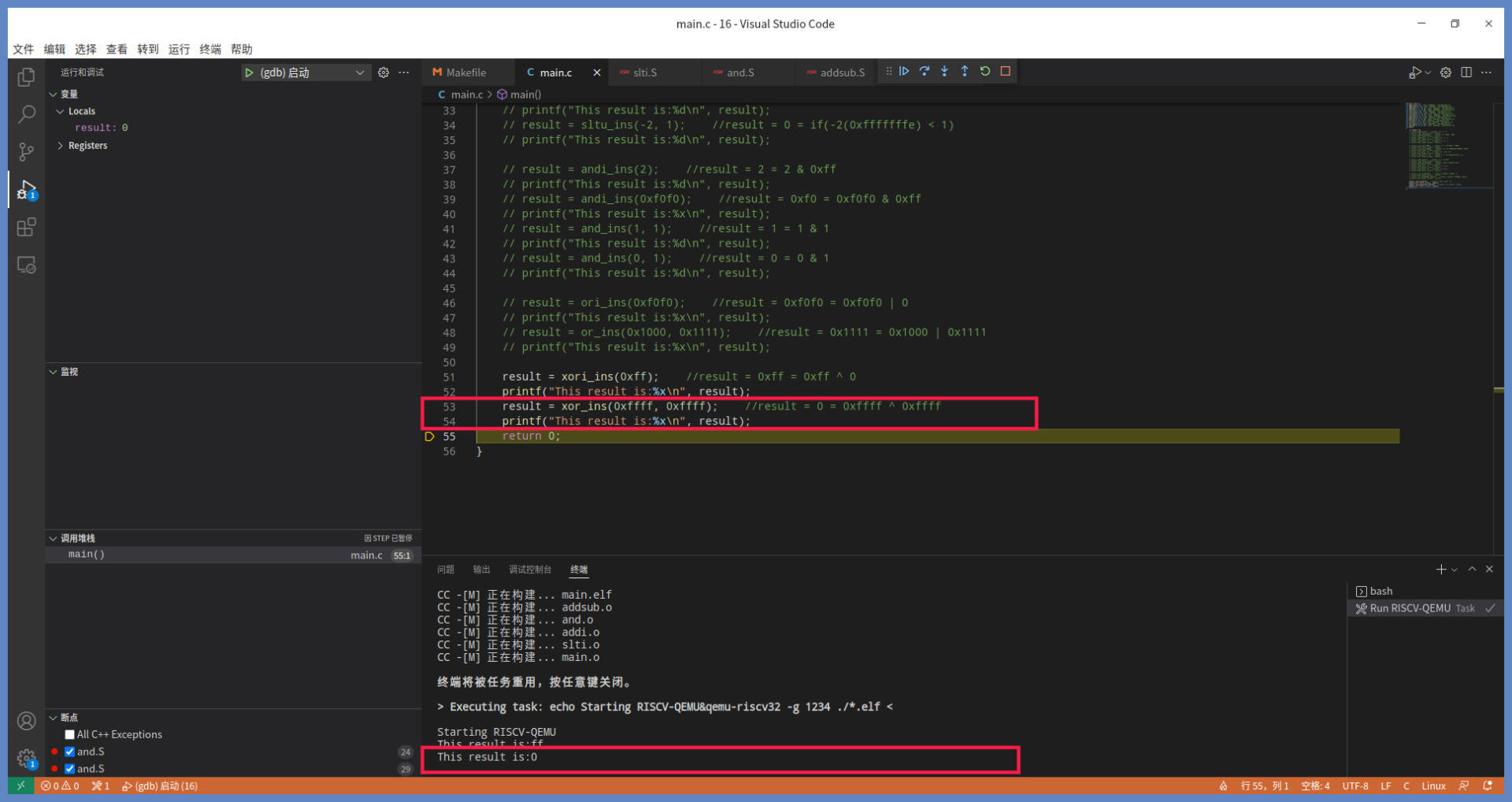This screenshot has width=1512, height=802.
Task: Uncheck the and.S breakpoint at line 29
Action: 70,769
